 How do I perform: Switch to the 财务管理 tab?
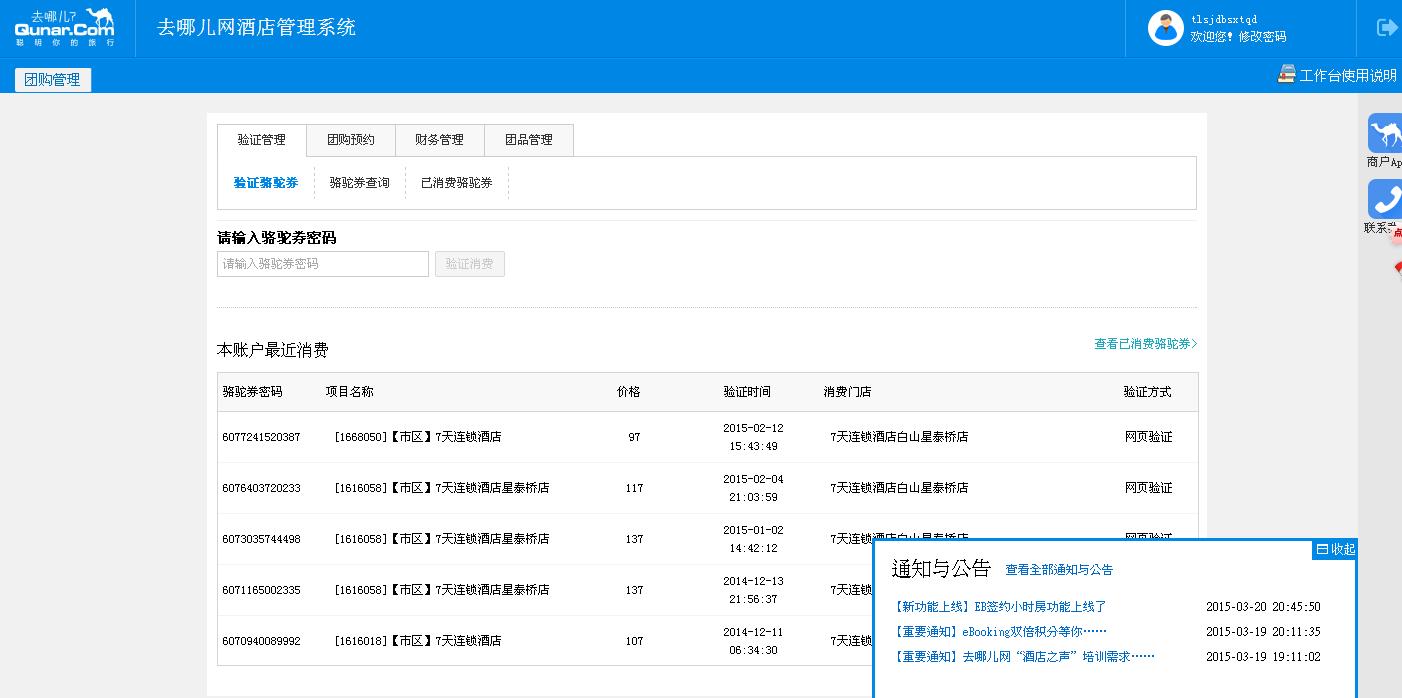(440, 140)
